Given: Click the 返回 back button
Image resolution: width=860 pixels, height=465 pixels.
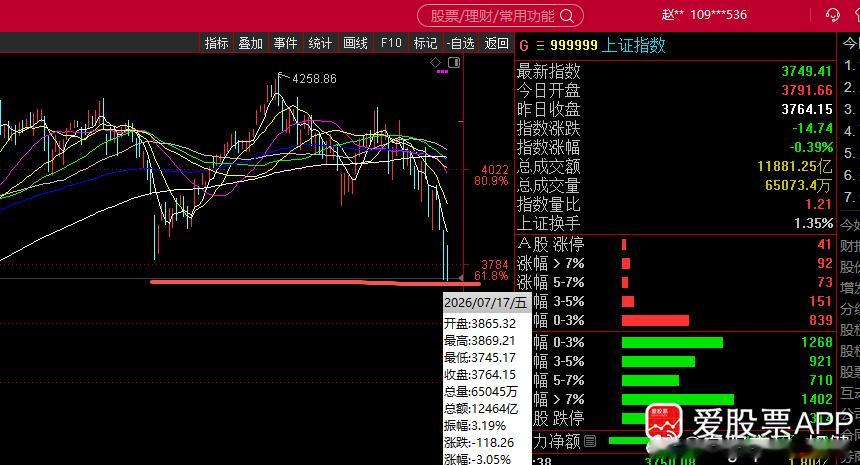Looking at the screenshot, I should tap(496, 43).
